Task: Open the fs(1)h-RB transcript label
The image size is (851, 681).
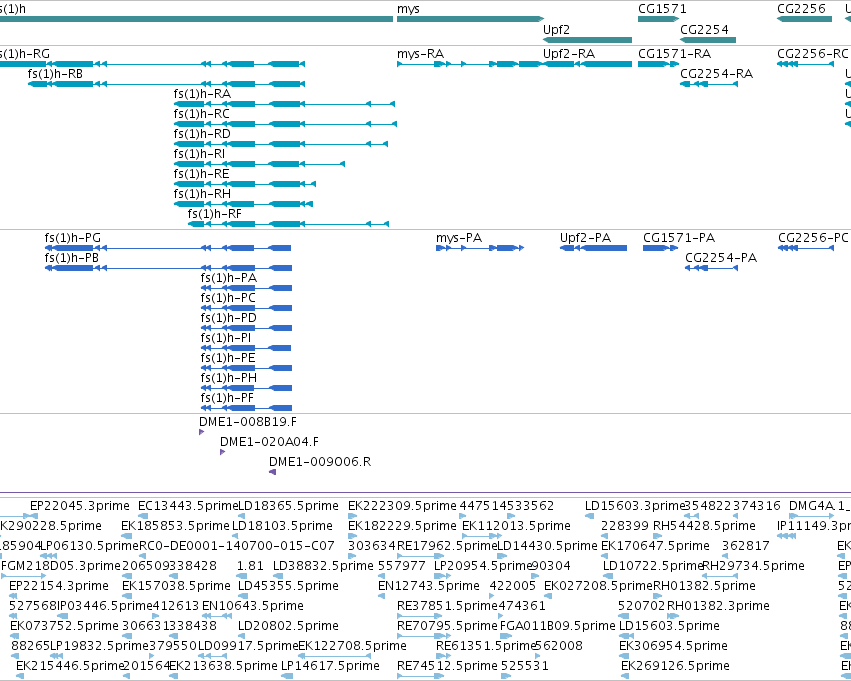Action: click(x=55, y=74)
